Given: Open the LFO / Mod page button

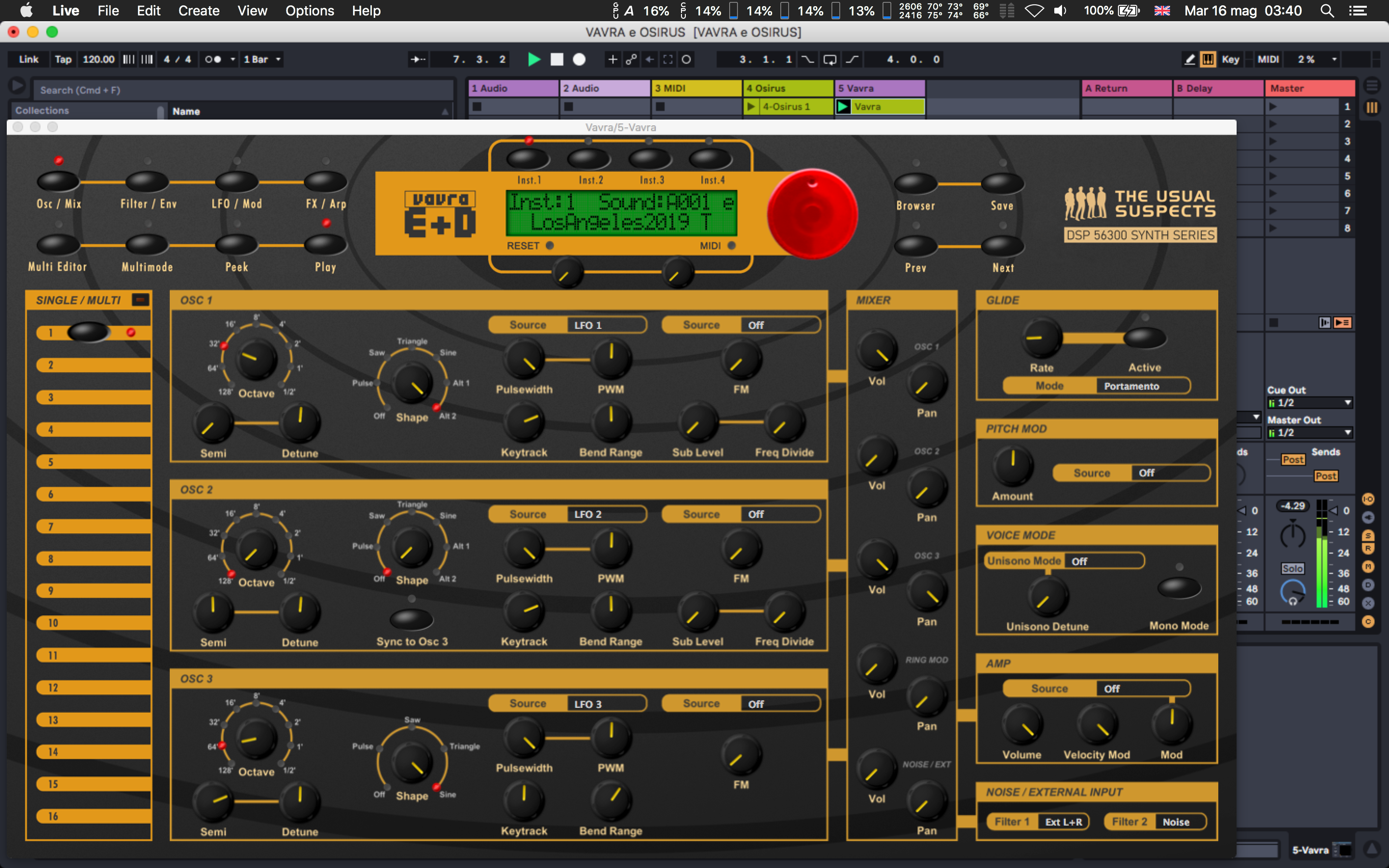Looking at the screenshot, I should pos(236,181).
